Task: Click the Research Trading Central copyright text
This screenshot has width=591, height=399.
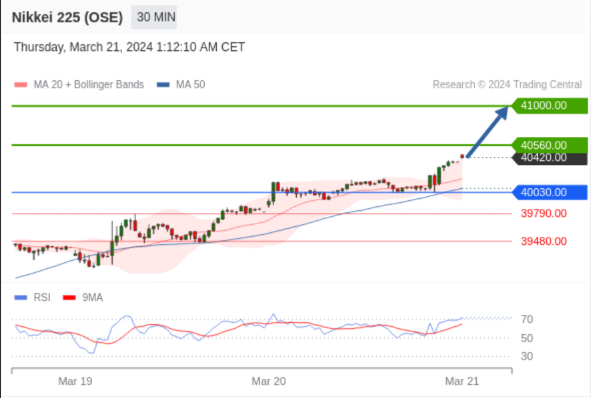Action: [507, 84]
